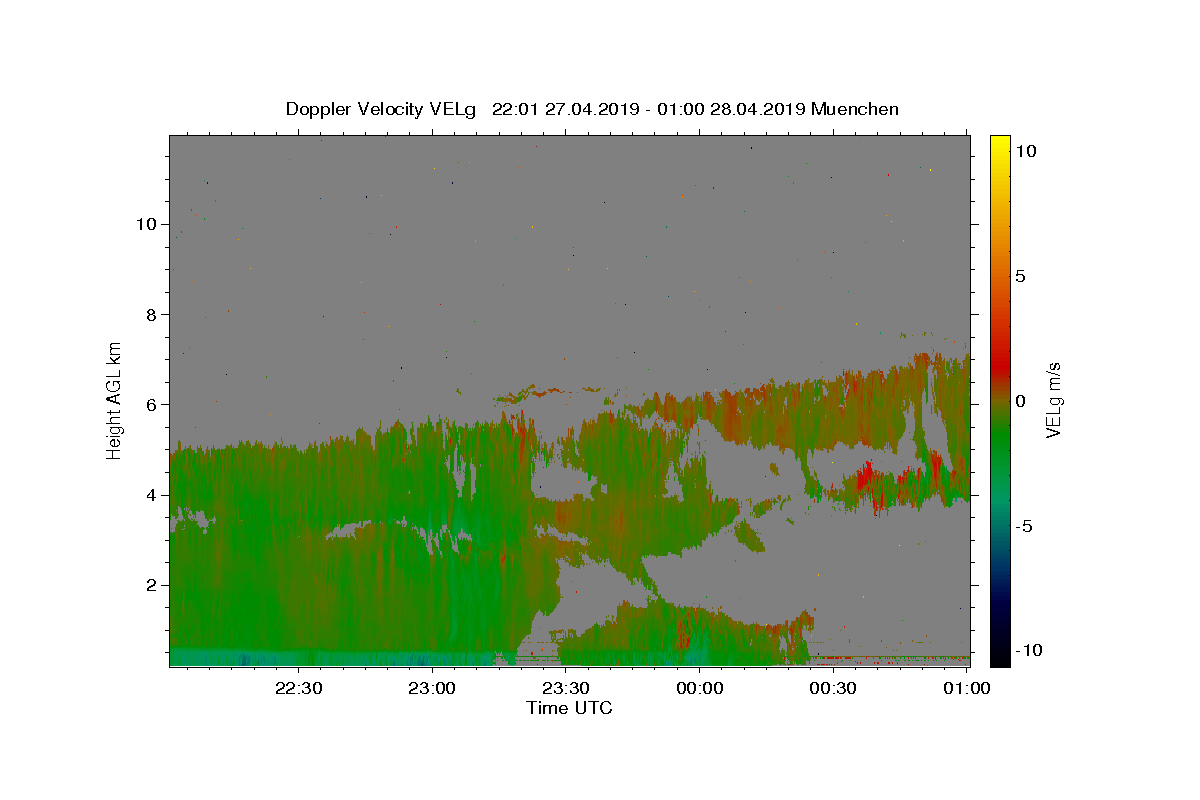Click the '23:00' time tick label

pos(432,688)
